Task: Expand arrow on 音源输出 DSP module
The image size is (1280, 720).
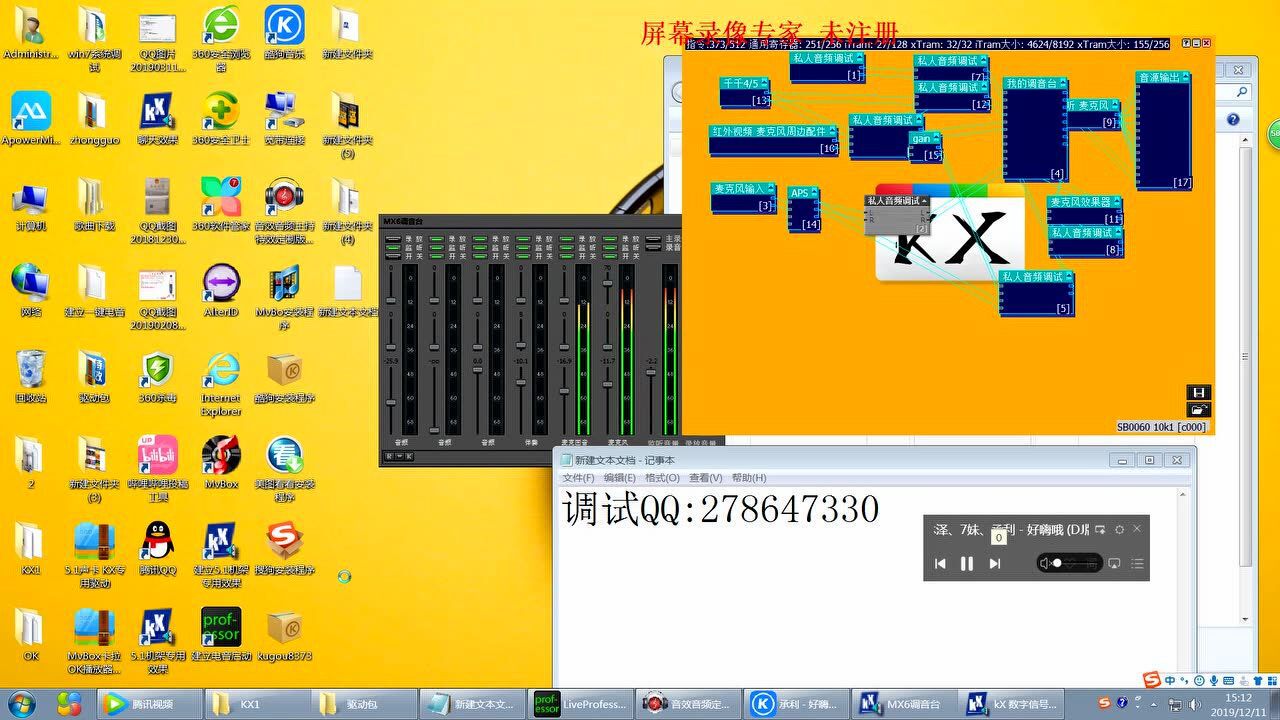Action: pyautogui.click(x=1186, y=77)
